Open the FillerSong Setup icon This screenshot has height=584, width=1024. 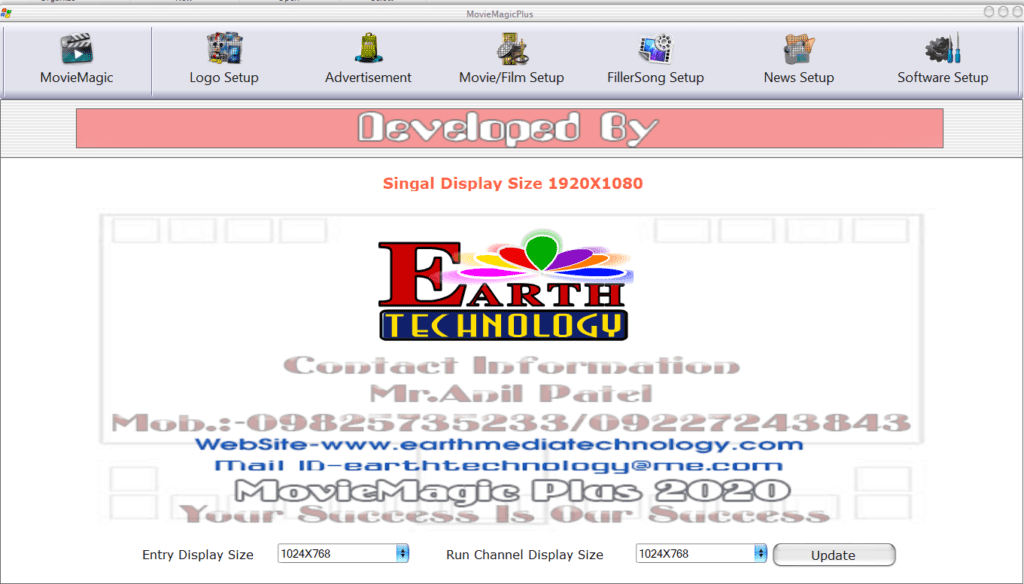pyautogui.click(x=655, y=49)
